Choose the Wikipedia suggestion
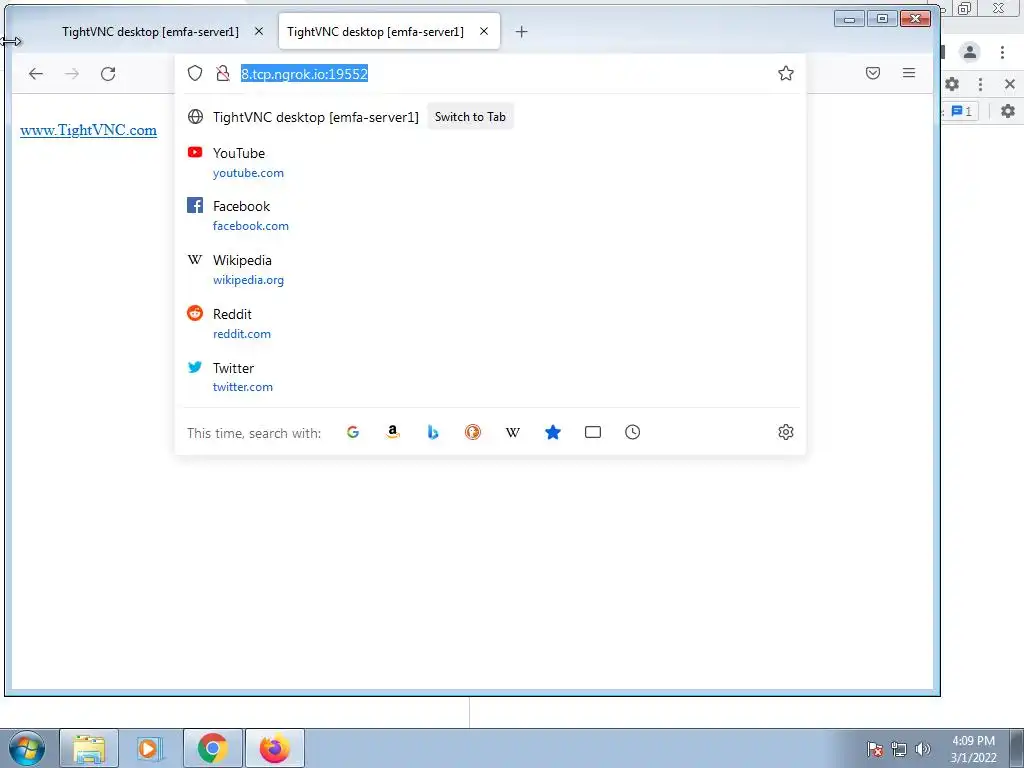The width and height of the screenshot is (1024, 768). tap(490, 270)
